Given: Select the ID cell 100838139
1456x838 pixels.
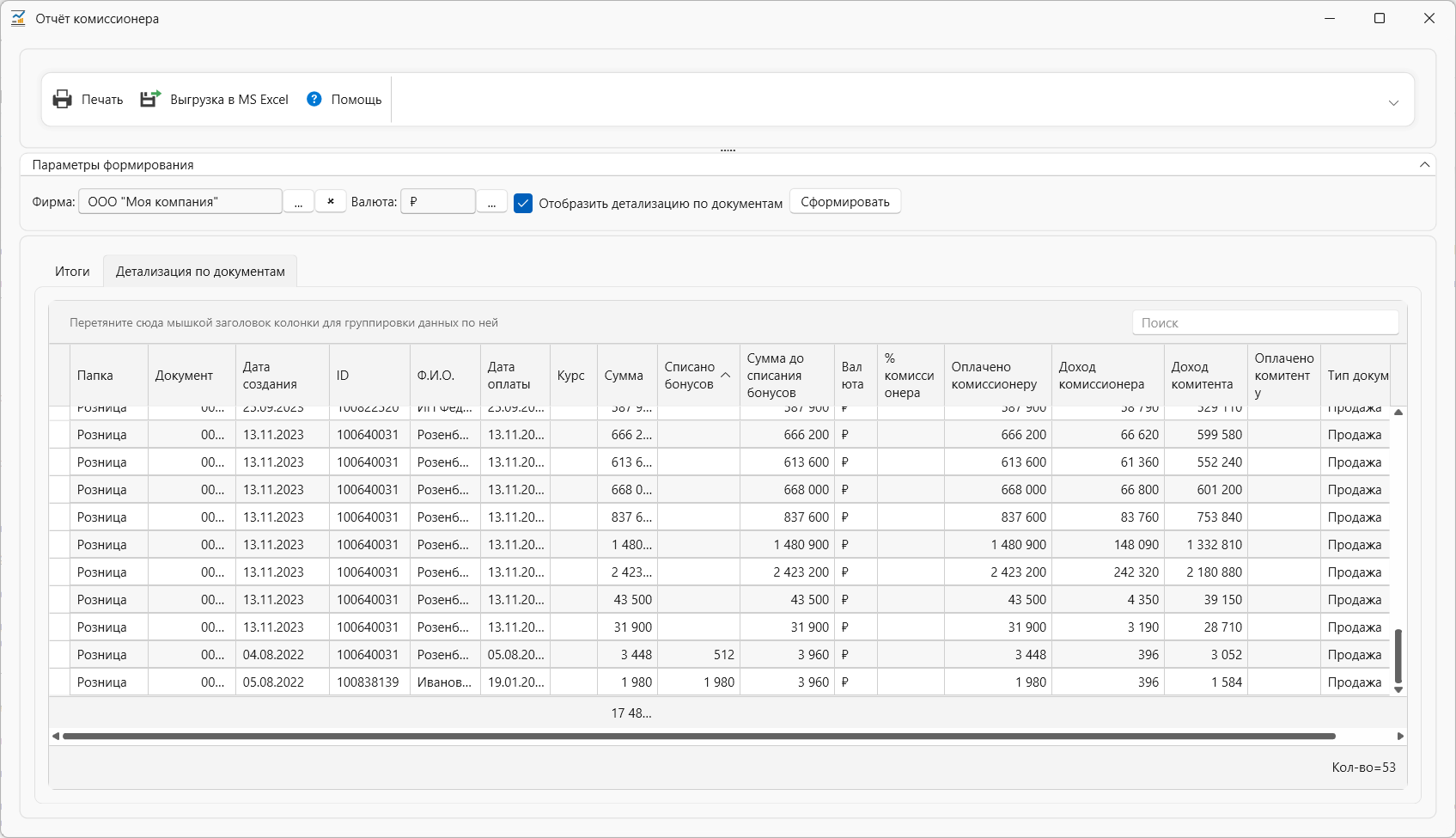Looking at the screenshot, I should point(369,682).
